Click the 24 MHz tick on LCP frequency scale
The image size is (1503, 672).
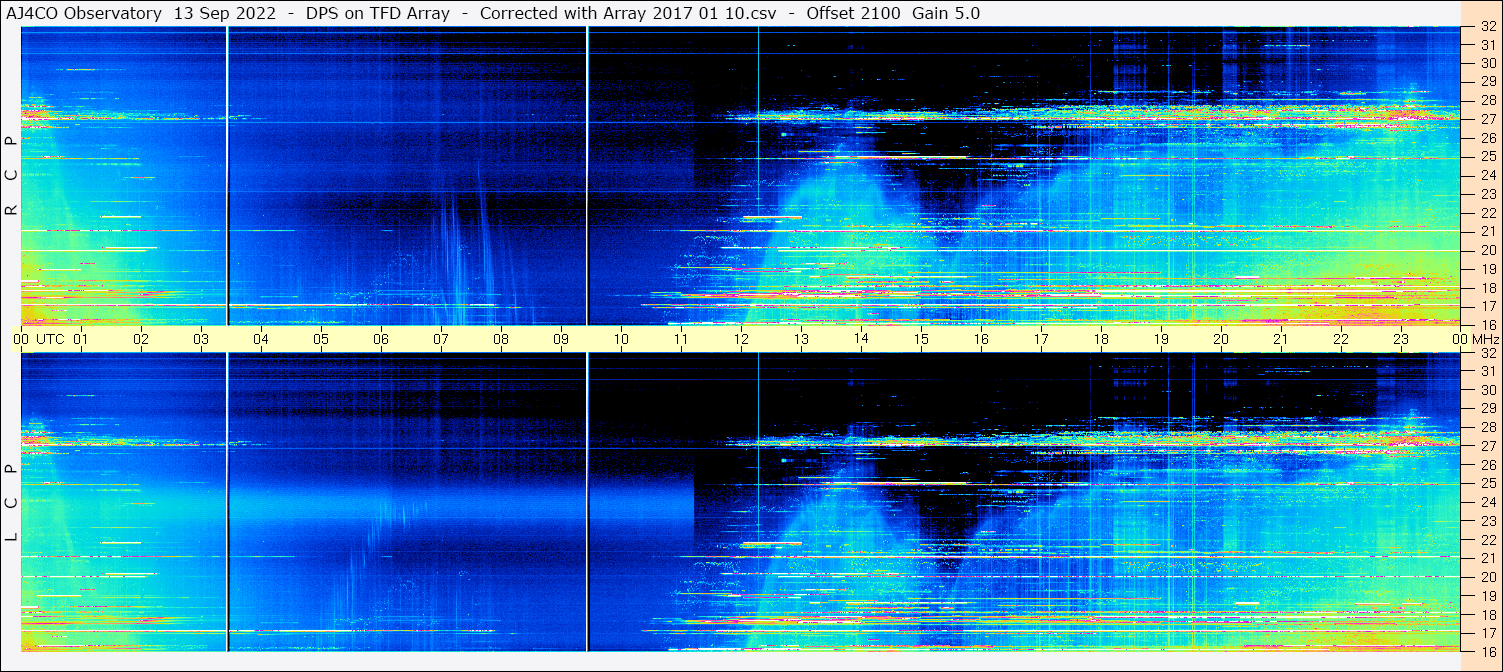[1487, 503]
